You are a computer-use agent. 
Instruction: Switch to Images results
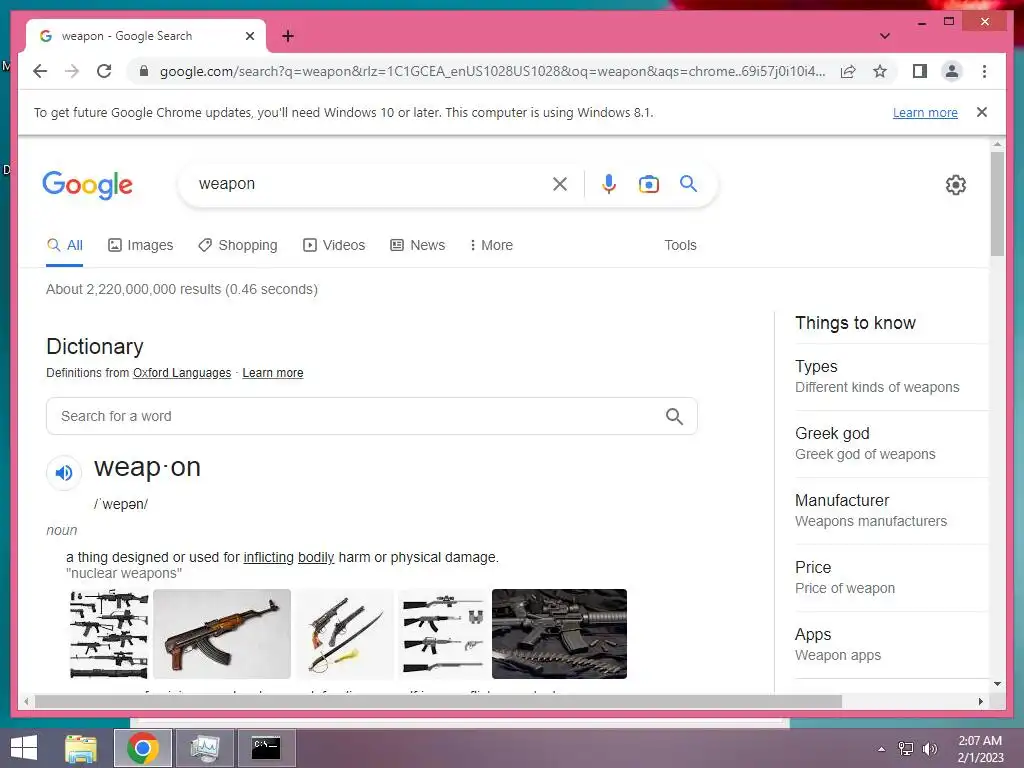[140, 246]
